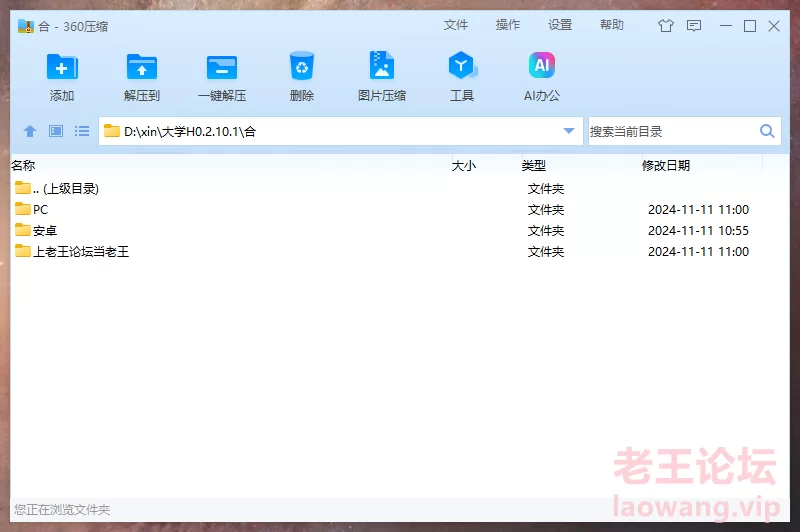Select the '.. (上级目录)' row name
Viewport: 800px width, 532px height.
point(66,189)
